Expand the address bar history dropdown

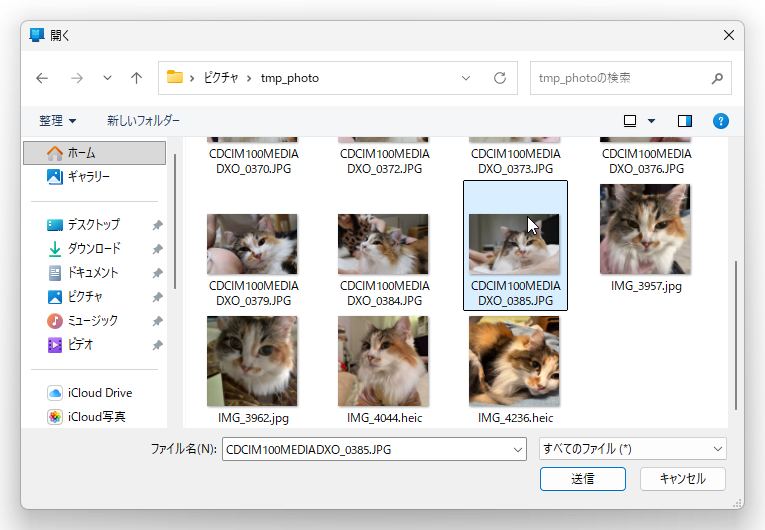tap(466, 78)
